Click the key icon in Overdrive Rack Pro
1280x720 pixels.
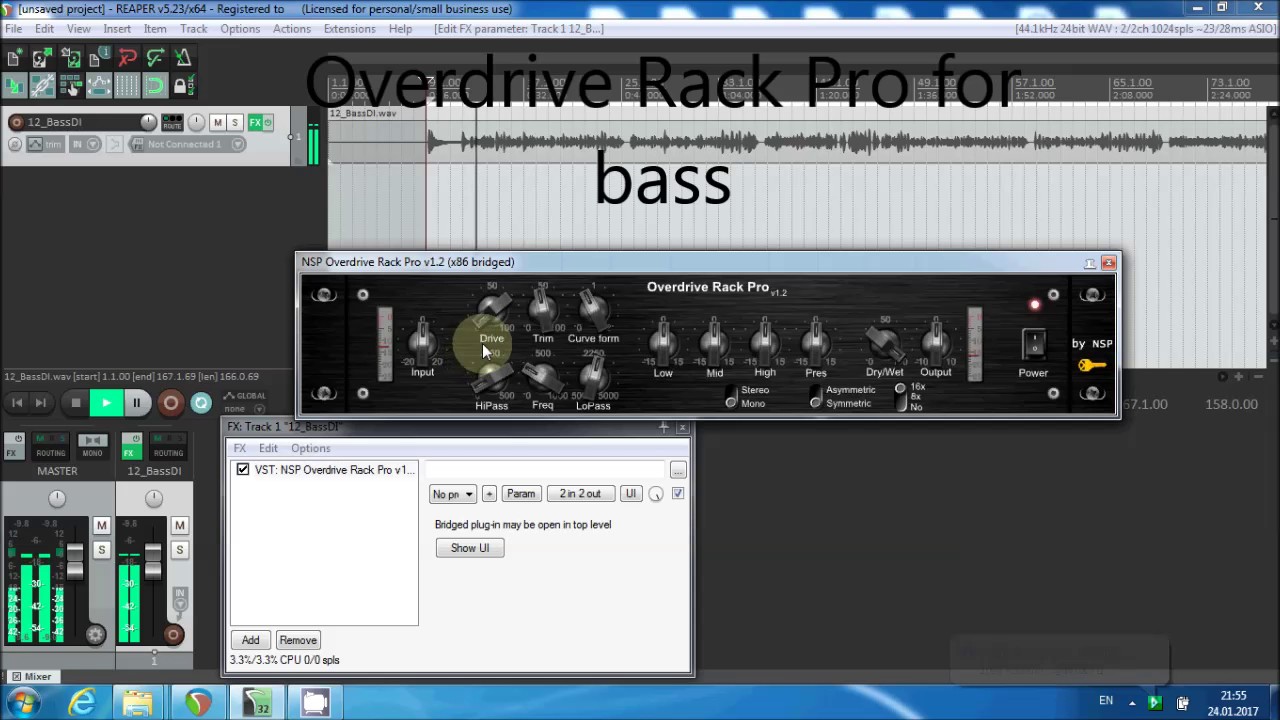point(1092,365)
